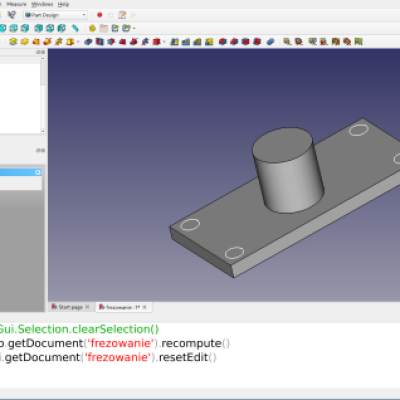
Task: Open the macro editor notepad icon
Action: pos(122,15)
